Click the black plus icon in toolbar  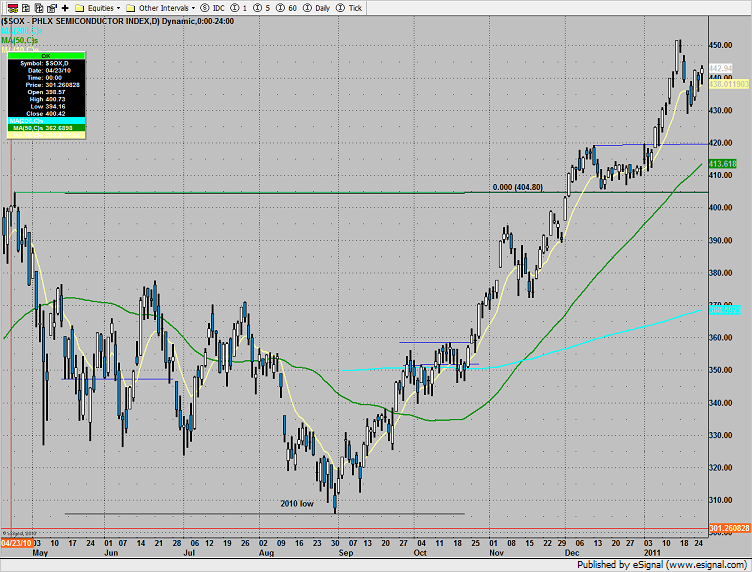[x=65, y=7]
